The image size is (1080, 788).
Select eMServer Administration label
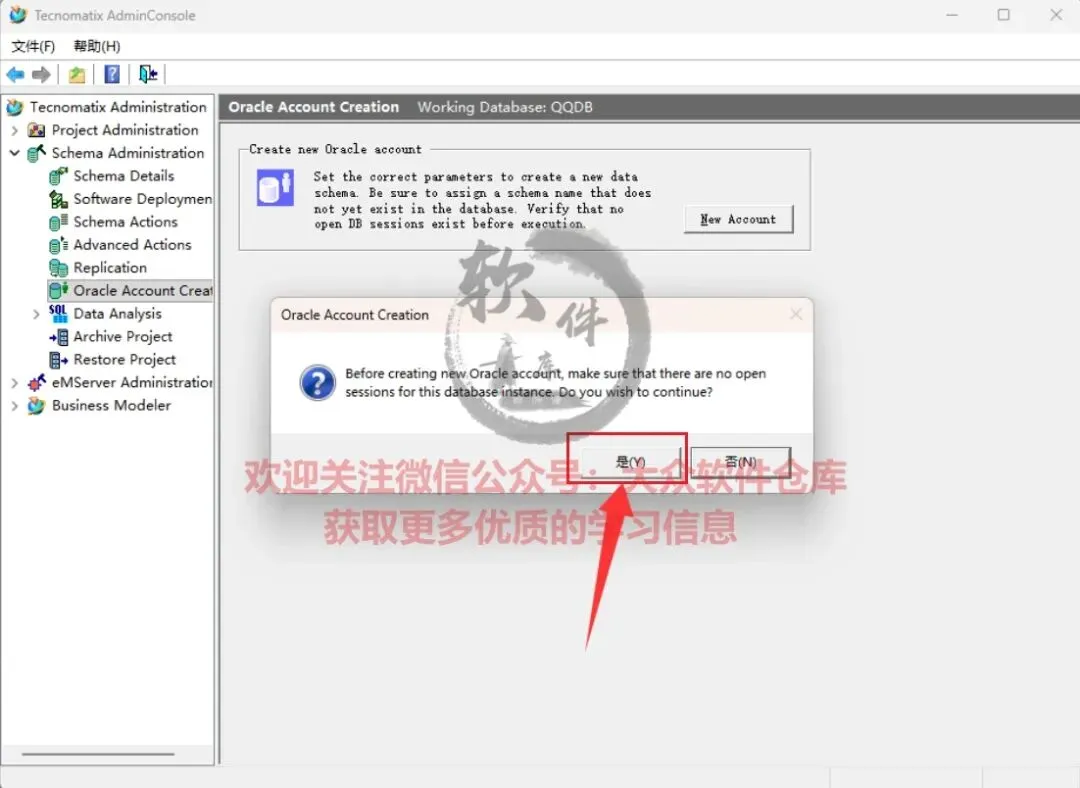point(132,382)
